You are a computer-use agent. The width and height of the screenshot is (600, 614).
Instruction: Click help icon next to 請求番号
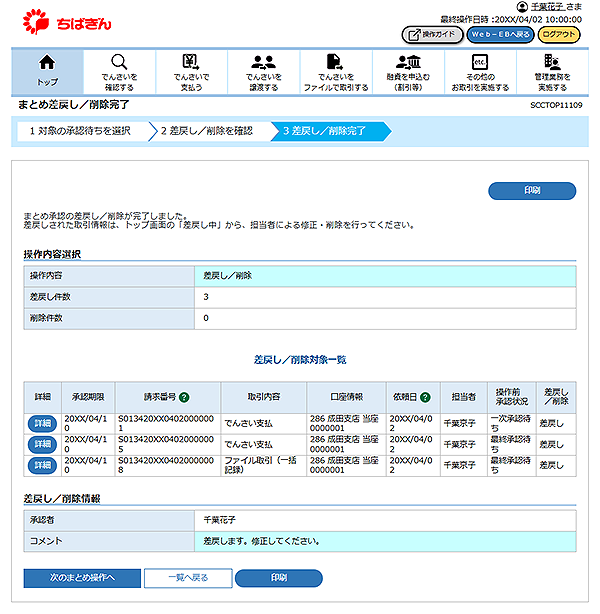pyautogui.click(x=185, y=397)
